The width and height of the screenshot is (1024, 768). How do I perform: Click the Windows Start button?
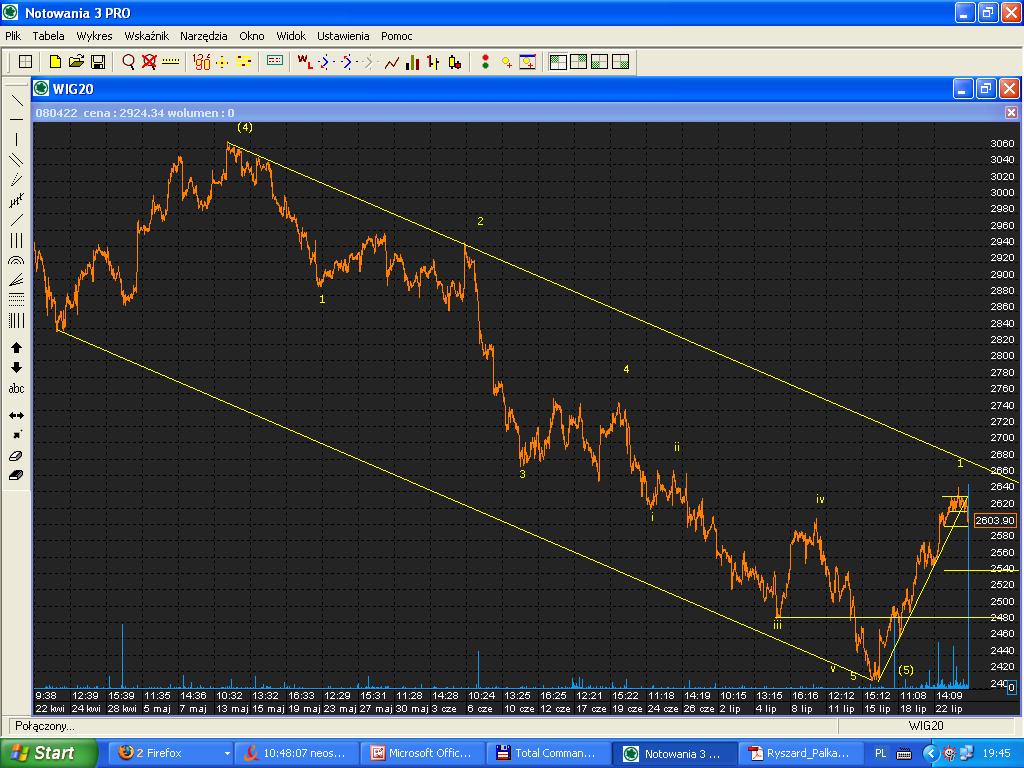pos(48,753)
